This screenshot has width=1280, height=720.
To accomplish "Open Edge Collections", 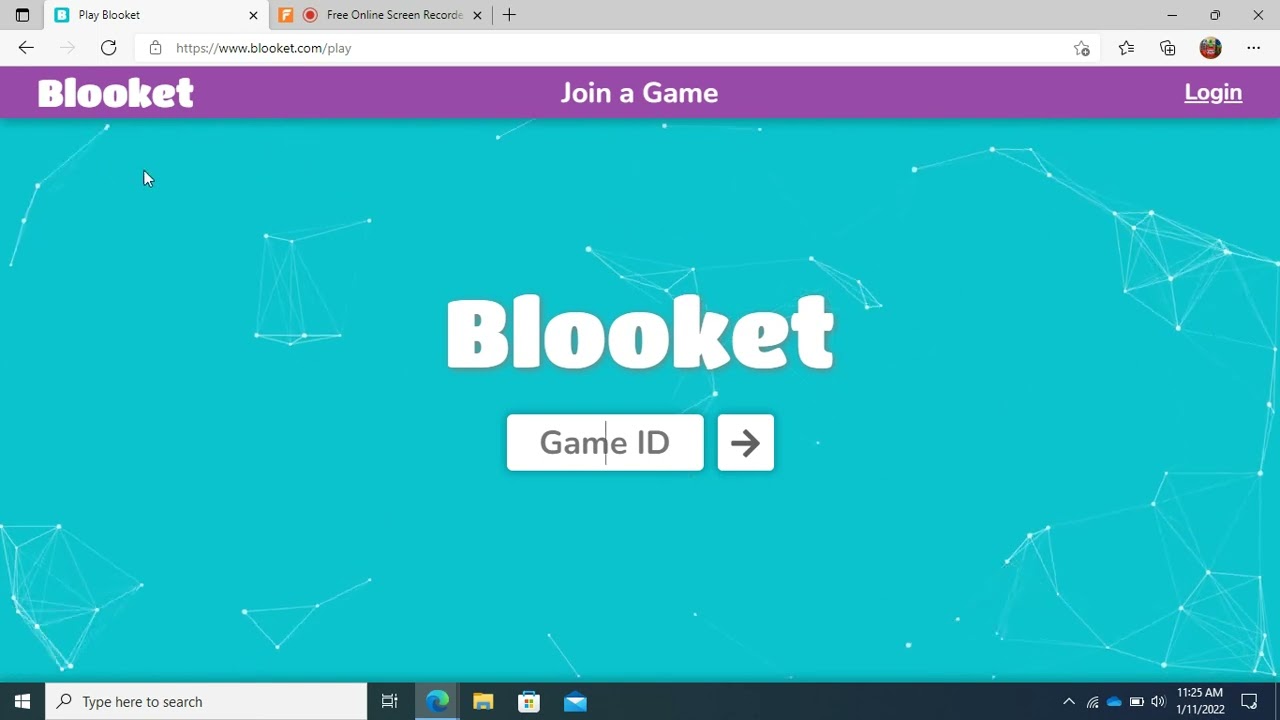I will (1168, 48).
